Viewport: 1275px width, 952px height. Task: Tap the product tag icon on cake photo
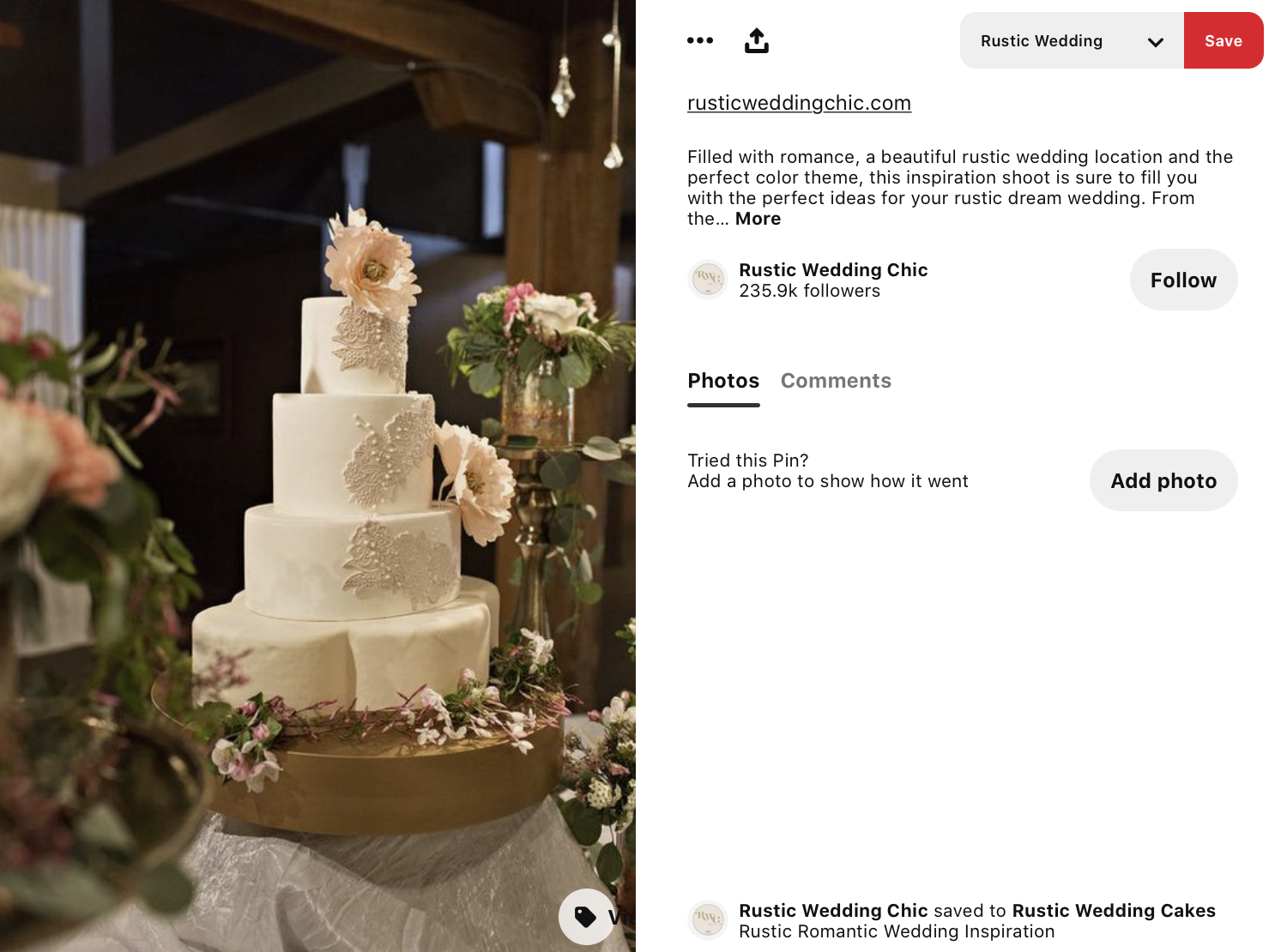click(x=586, y=917)
